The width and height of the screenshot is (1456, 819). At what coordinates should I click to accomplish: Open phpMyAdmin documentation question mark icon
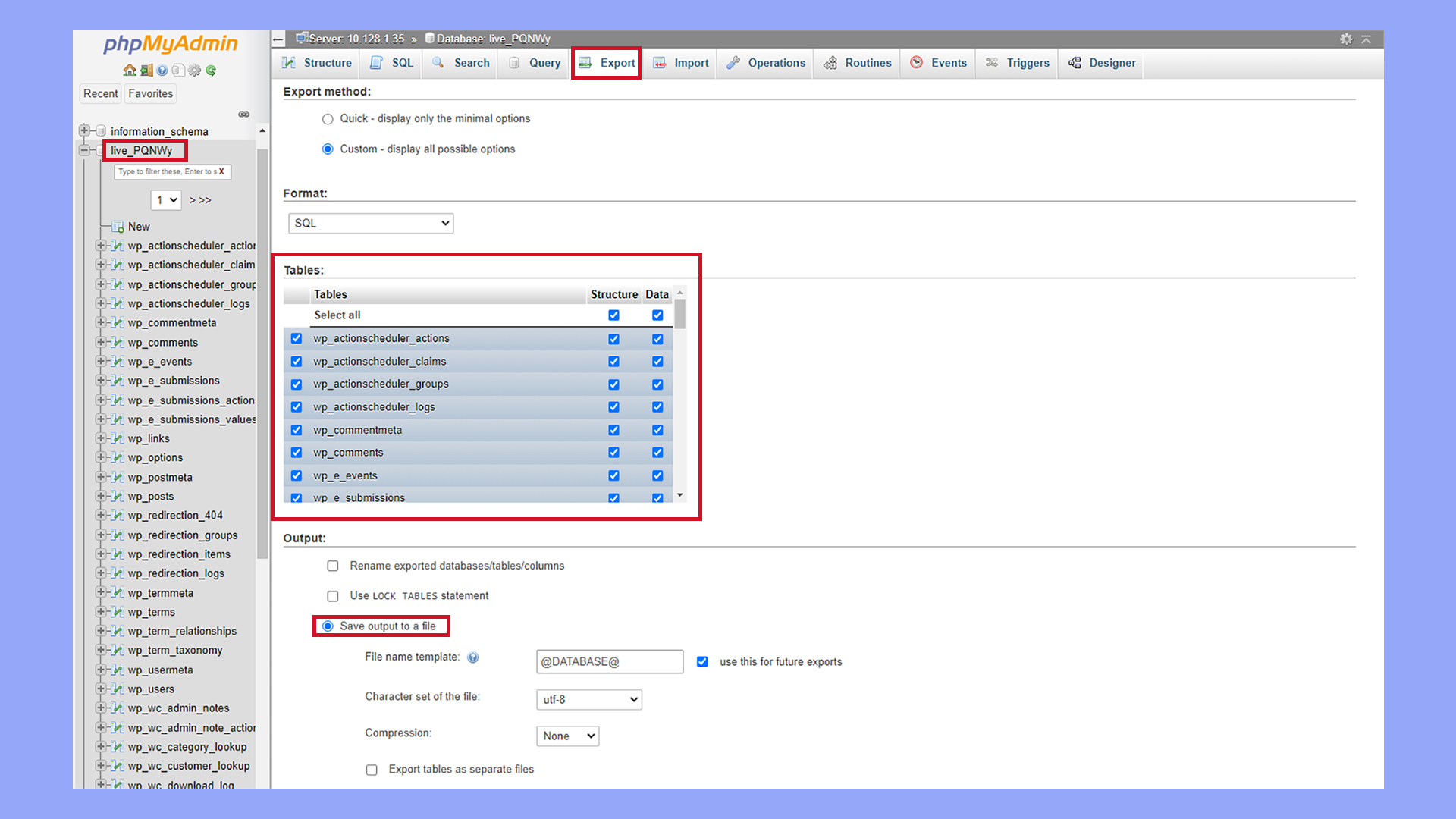162,71
